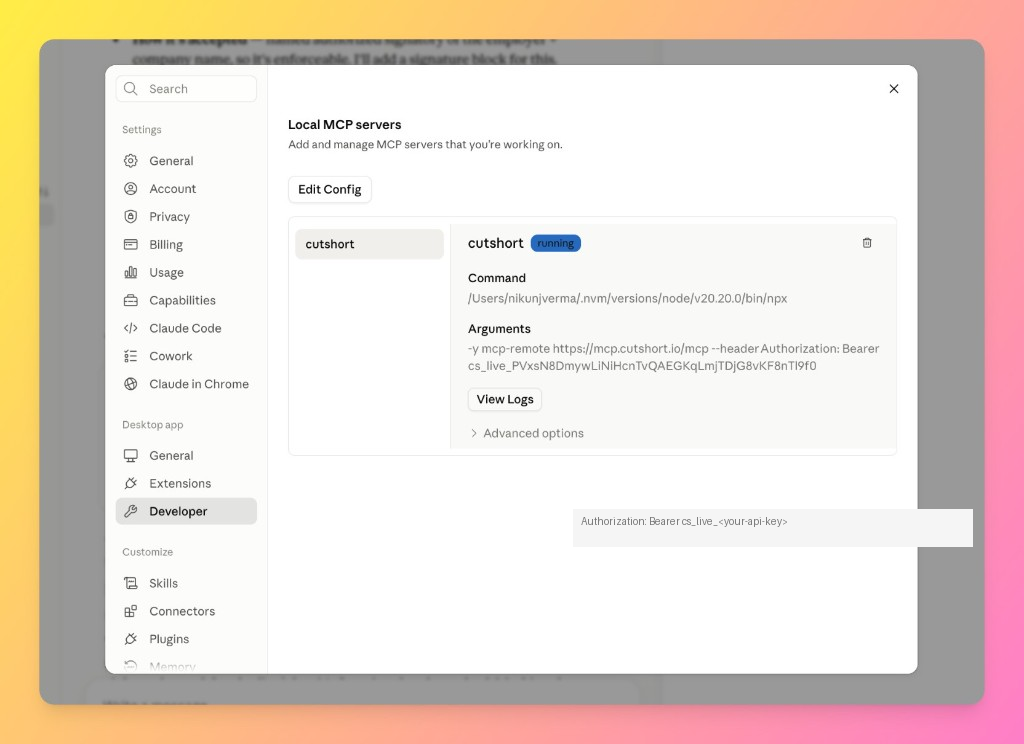The height and width of the screenshot is (744, 1024).
Task: Click the Command label
Action: 497,278
